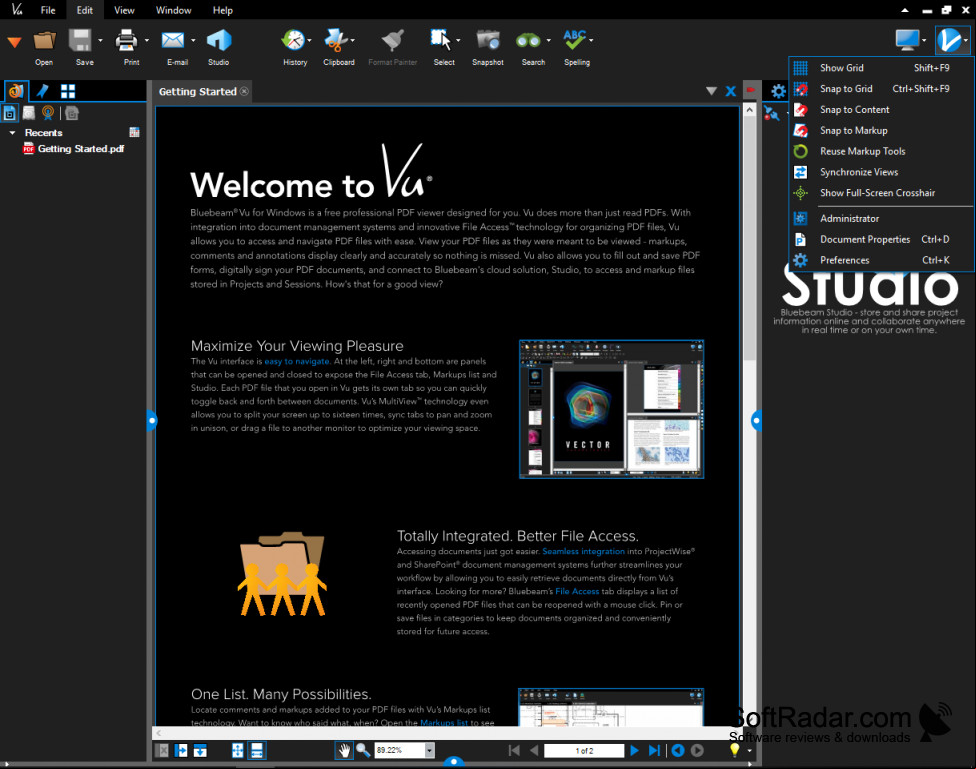Open the four-squares thumbnails panel tab
This screenshot has height=769, width=976.
pyautogui.click(x=68, y=92)
